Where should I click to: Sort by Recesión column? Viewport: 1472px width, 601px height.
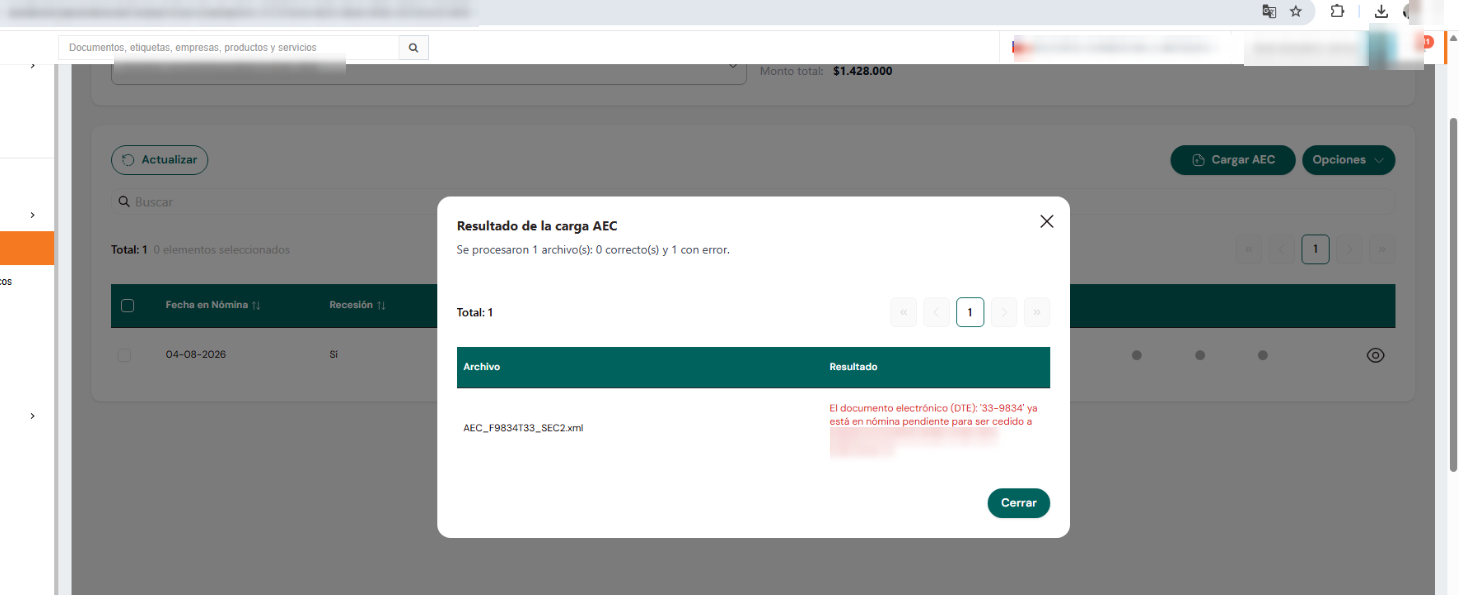coord(357,305)
